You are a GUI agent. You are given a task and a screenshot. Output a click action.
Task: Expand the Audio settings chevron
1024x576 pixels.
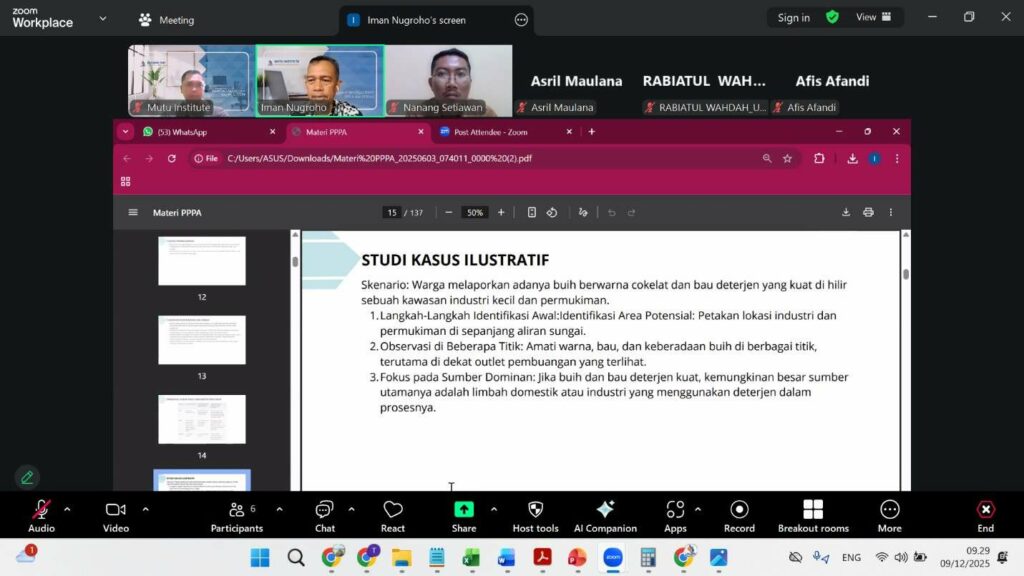pyautogui.click(x=67, y=509)
